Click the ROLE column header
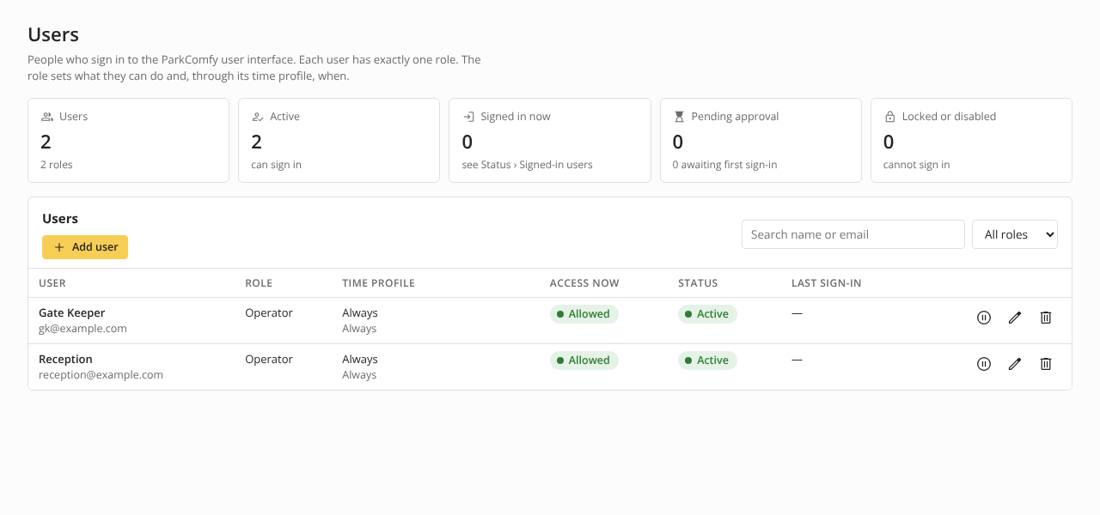 pyautogui.click(x=258, y=283)
